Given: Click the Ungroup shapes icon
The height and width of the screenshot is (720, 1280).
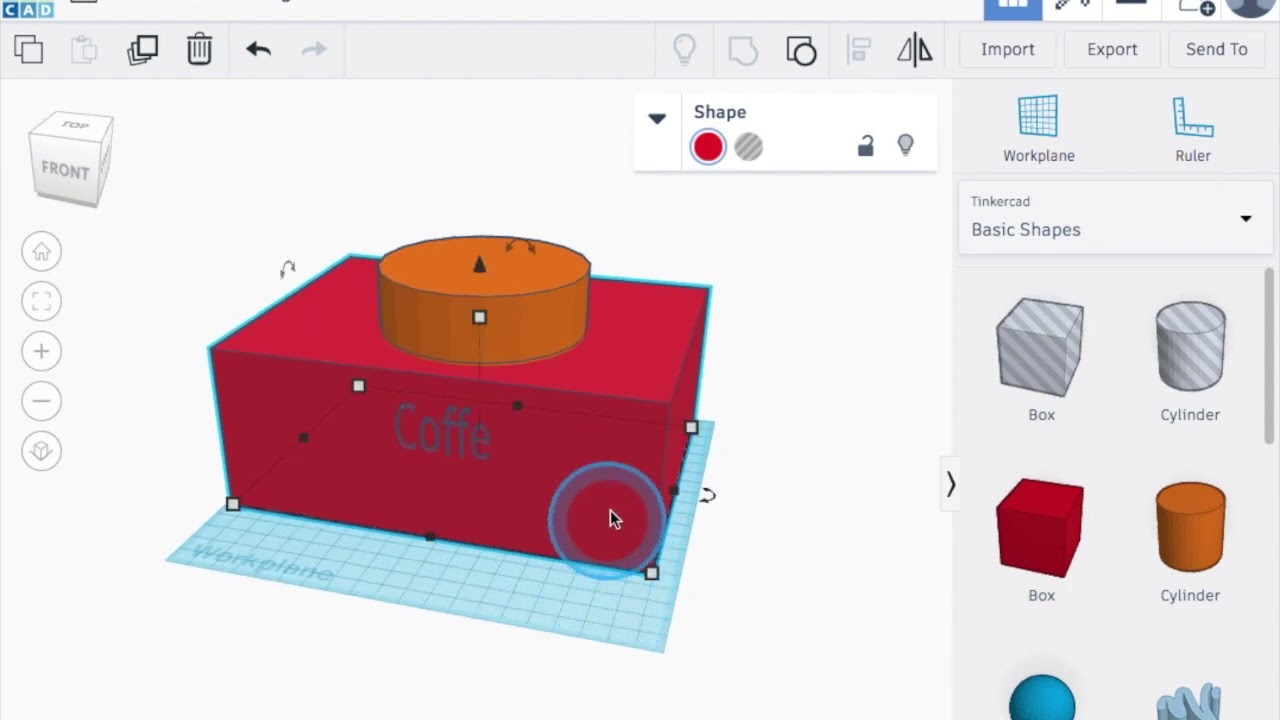Looking at the screenshot, I should point(801,50).
